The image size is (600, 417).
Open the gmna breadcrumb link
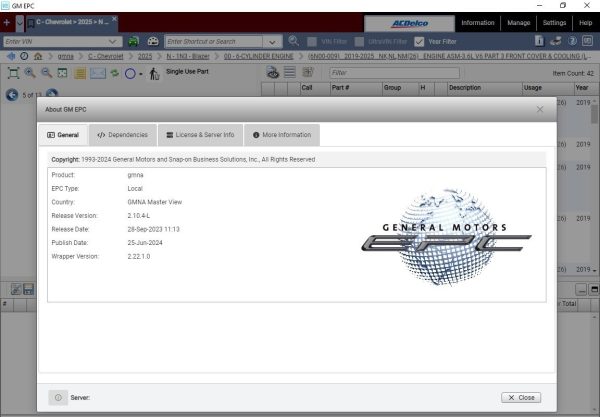point(65,56)
